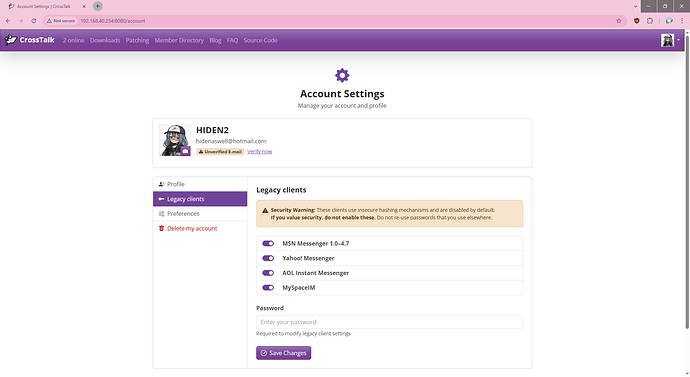Click the gear icon above Account Settings
Viewport: 690px width, 377px height.
click(x=342, y=75)
